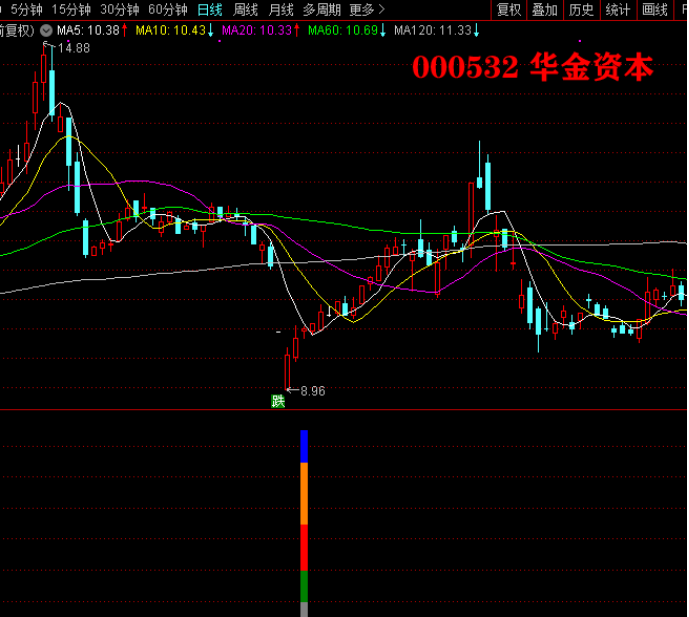The image size is (689, 617).
Task: Switch to 15分钟 period tab
Action: pos(71,9)
